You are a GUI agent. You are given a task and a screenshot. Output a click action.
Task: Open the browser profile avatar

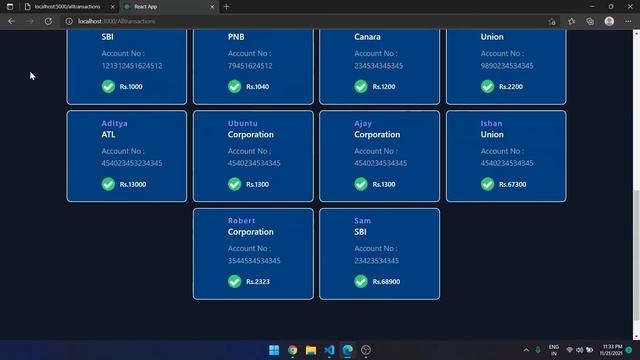(x=609, y=21)
